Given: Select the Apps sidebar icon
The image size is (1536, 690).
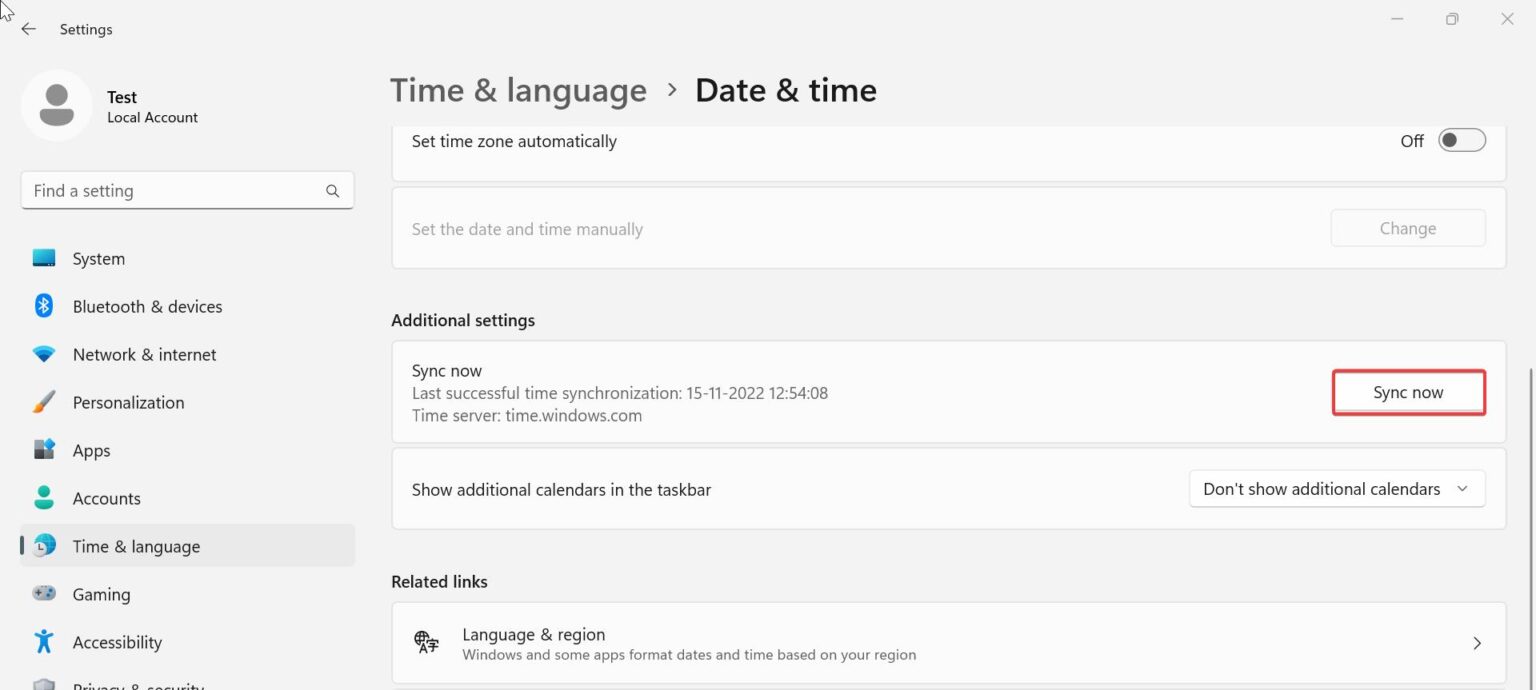Looking at the screenshot, I should pyautogui.click(x=44, y=450).
